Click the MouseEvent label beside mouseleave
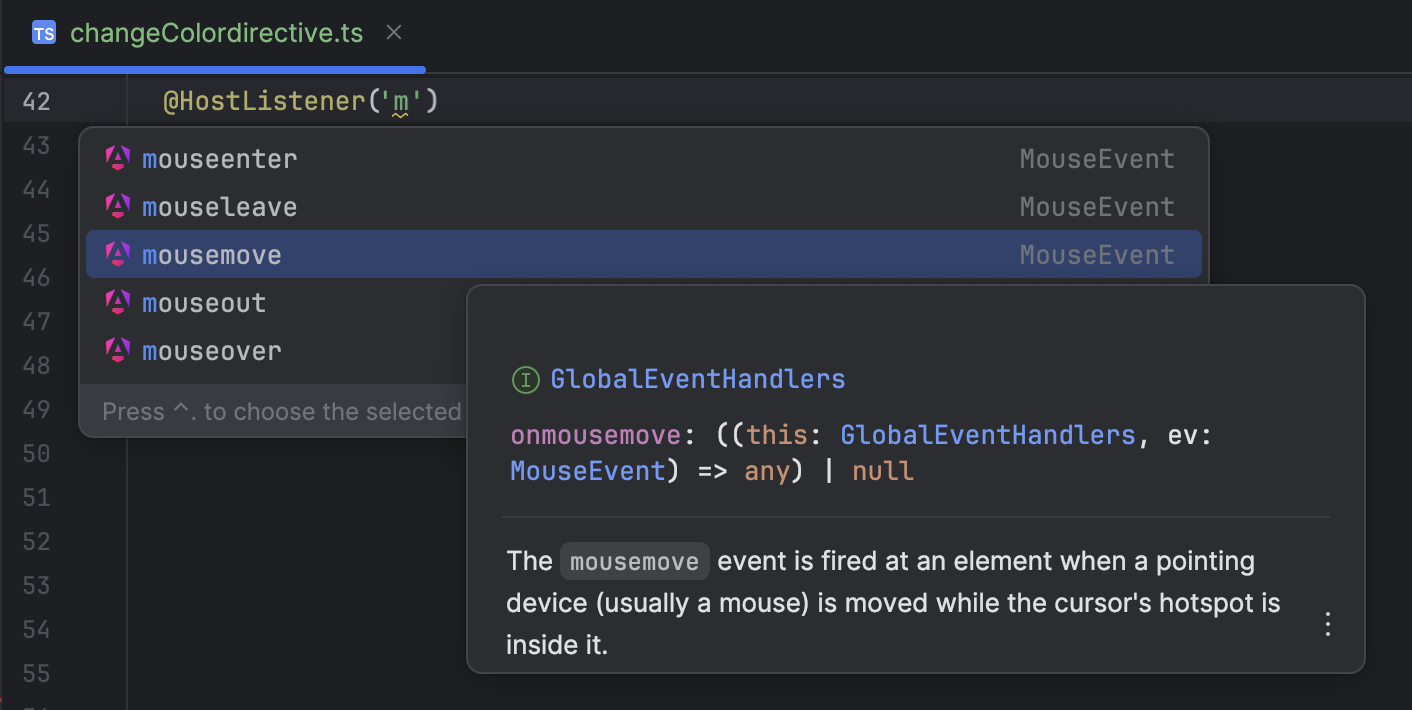Image resolution: width=1412 pixels, height=710 pixels. pos(1097,206)
